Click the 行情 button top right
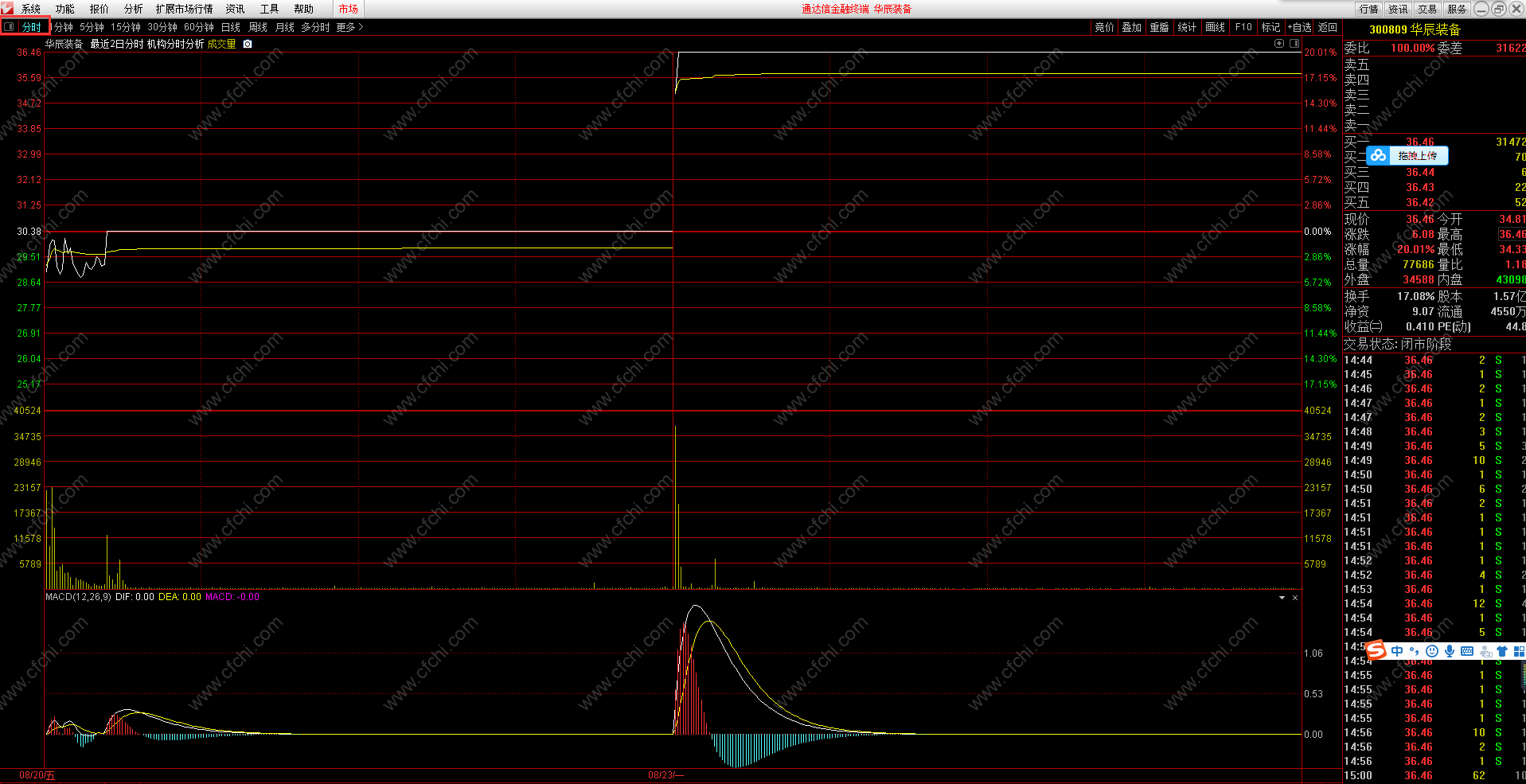Viewport: 1526px width, 784px height. click(1369, 9)
